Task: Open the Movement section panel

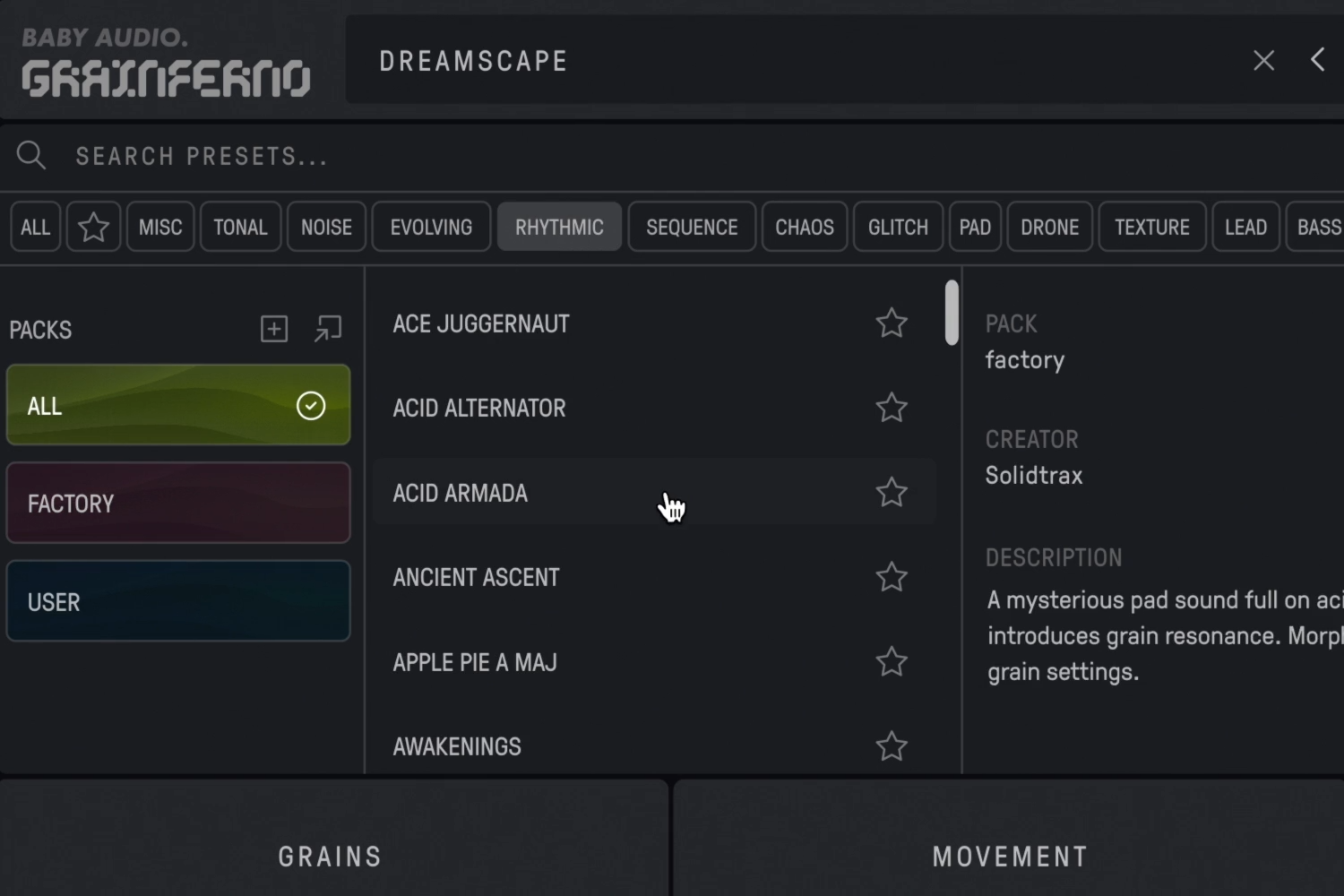Action: tap(1009, 857)
